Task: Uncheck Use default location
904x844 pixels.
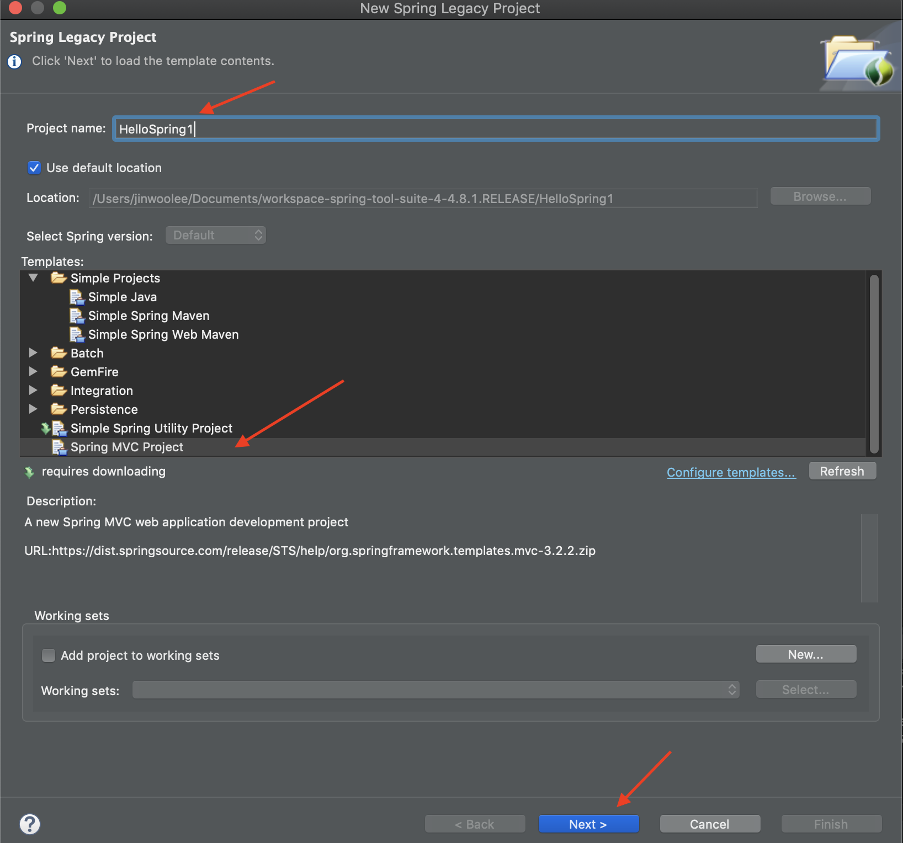Action: 34,168
